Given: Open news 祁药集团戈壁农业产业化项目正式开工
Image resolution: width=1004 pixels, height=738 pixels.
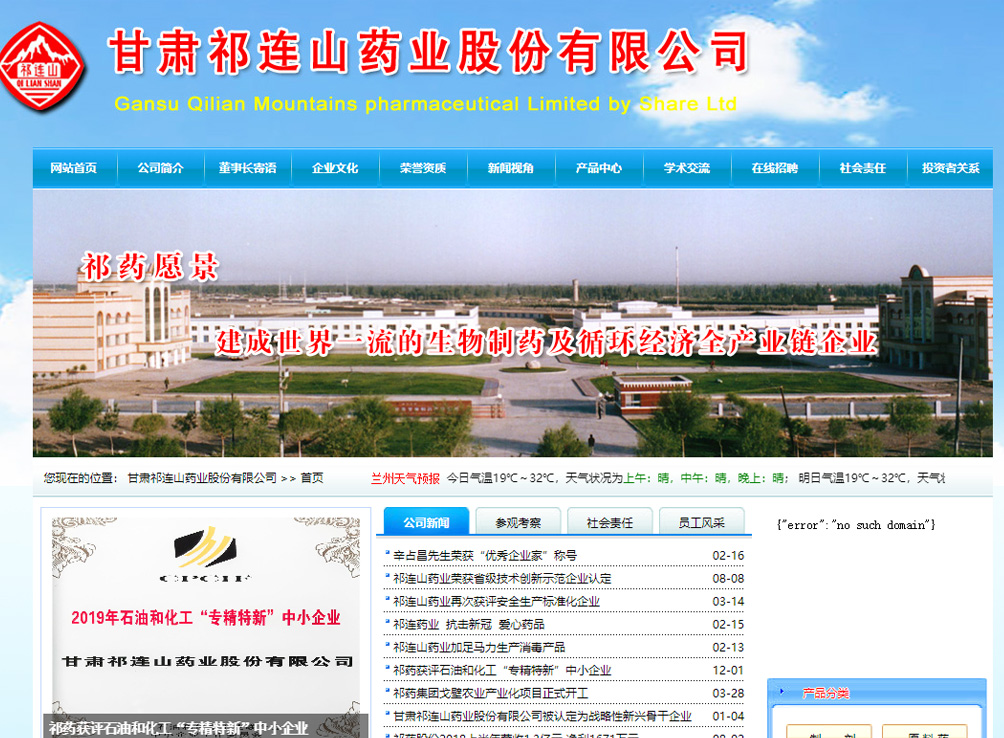Looking at the screenshot, I should (490, 693).
